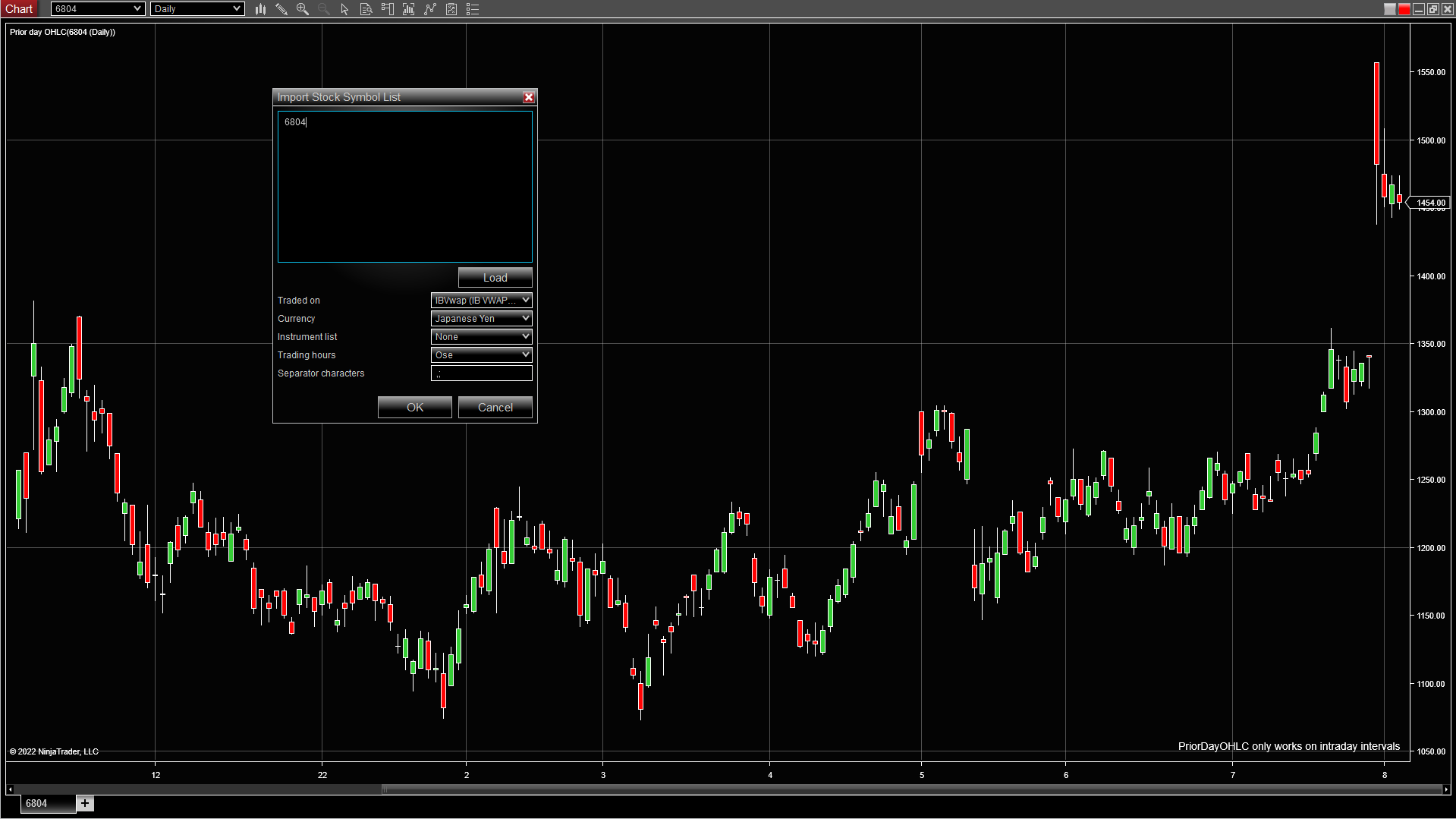Viewport: 1456px width, 819px height.
Task: Click the Load button
Action: coord(495,278)
